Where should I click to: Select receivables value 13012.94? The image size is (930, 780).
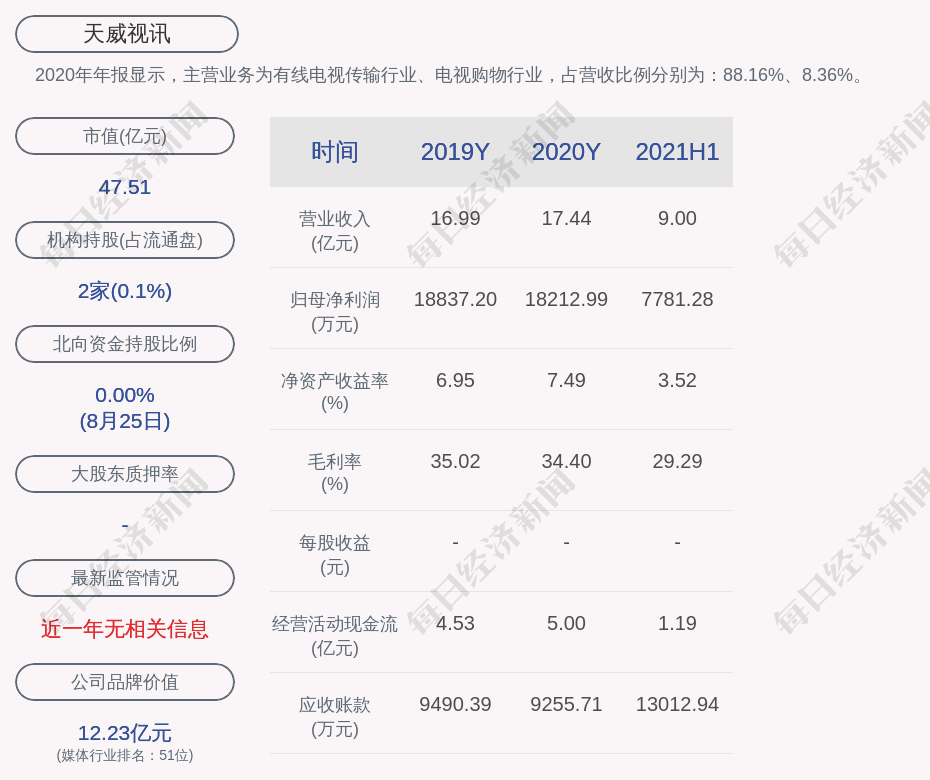677,705
